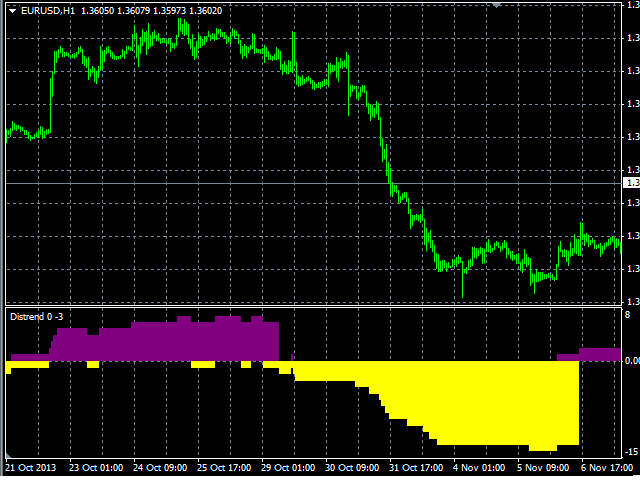Click the 29 Oct 01:00 time label

[288, 468]
